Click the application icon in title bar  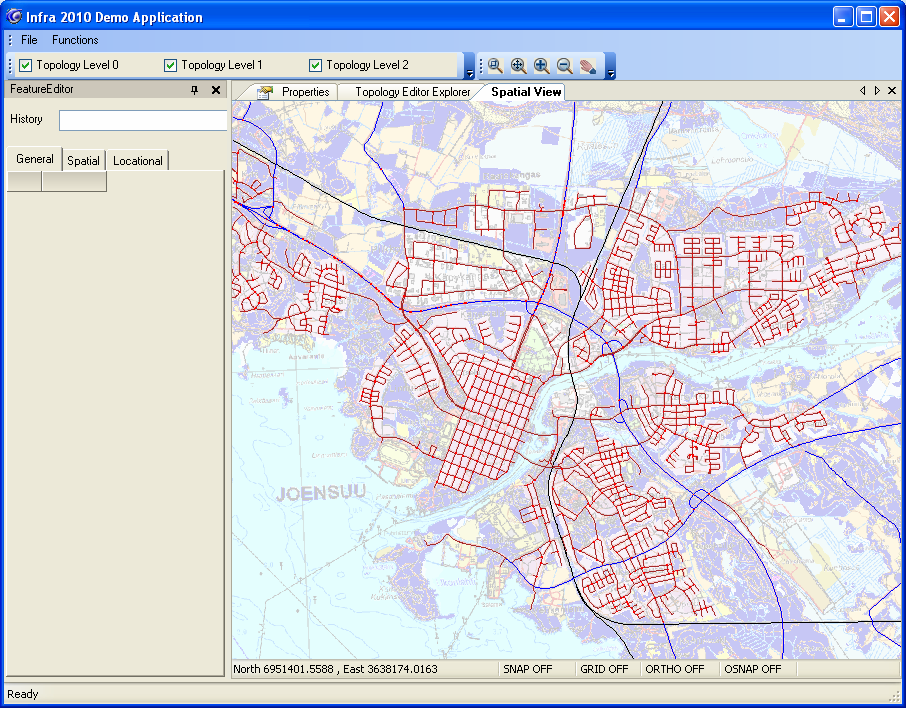pos(14,17)
